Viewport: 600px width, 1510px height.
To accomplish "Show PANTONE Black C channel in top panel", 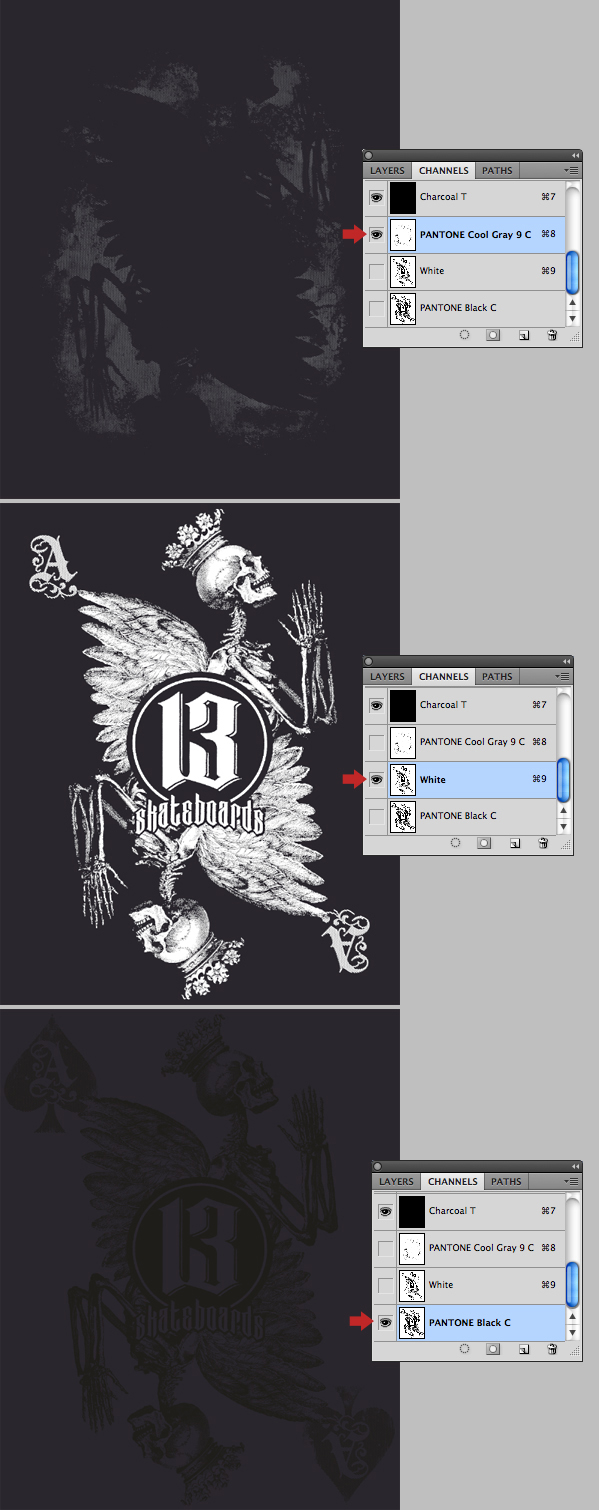I will [x=376, y=308].
